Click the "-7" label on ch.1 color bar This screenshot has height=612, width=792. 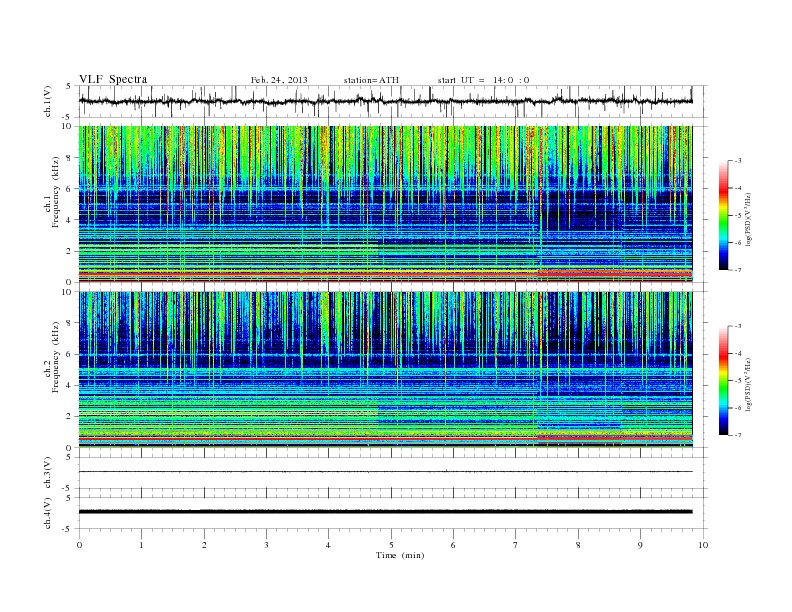[x=738, y=270]
